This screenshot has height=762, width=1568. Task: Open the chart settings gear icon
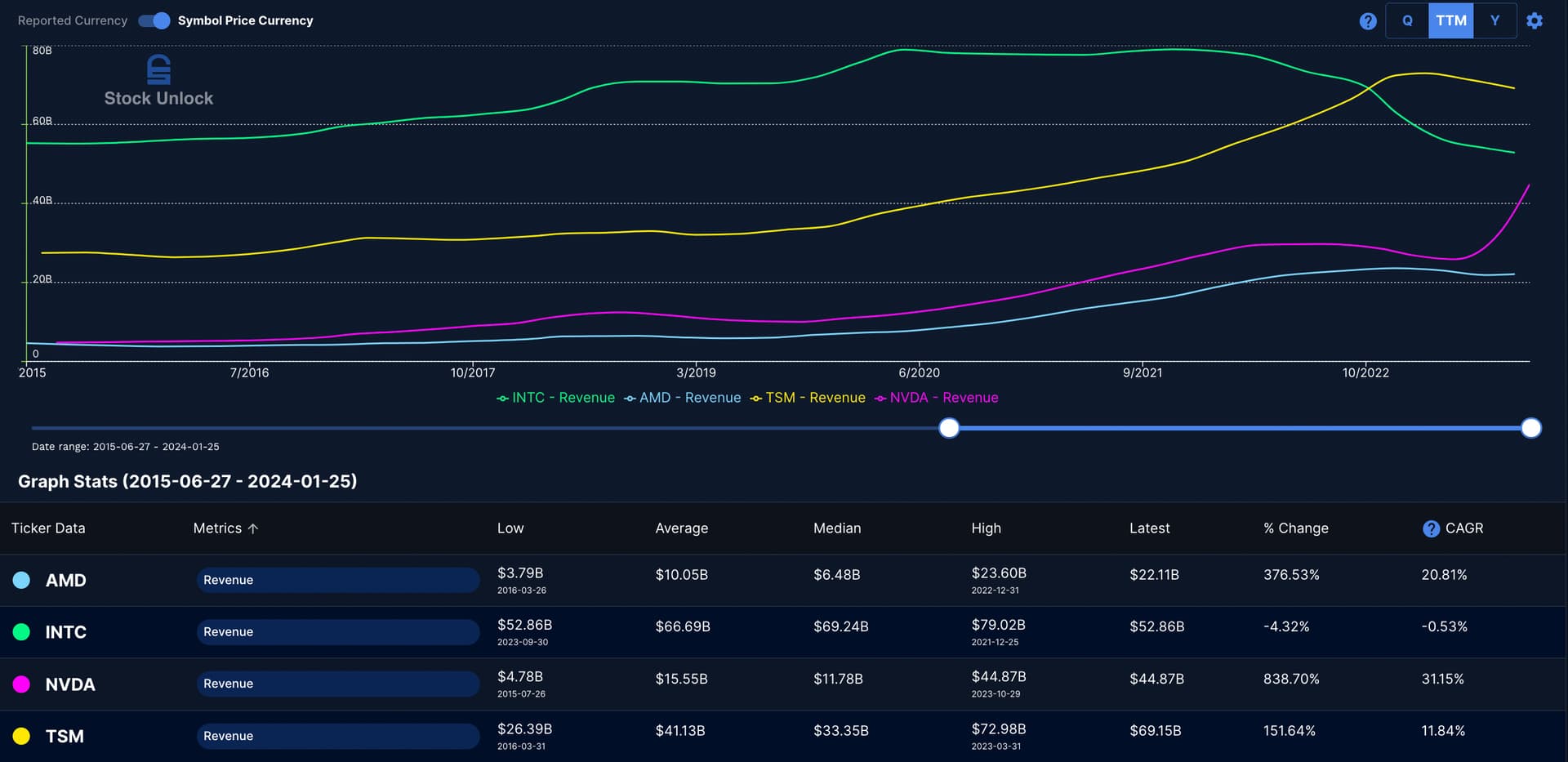pos(1535,21)
